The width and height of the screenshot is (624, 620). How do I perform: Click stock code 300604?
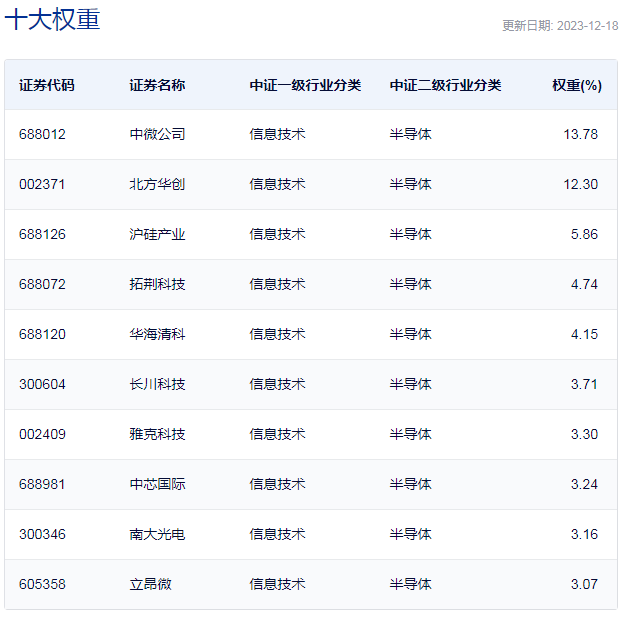(42, 384)
